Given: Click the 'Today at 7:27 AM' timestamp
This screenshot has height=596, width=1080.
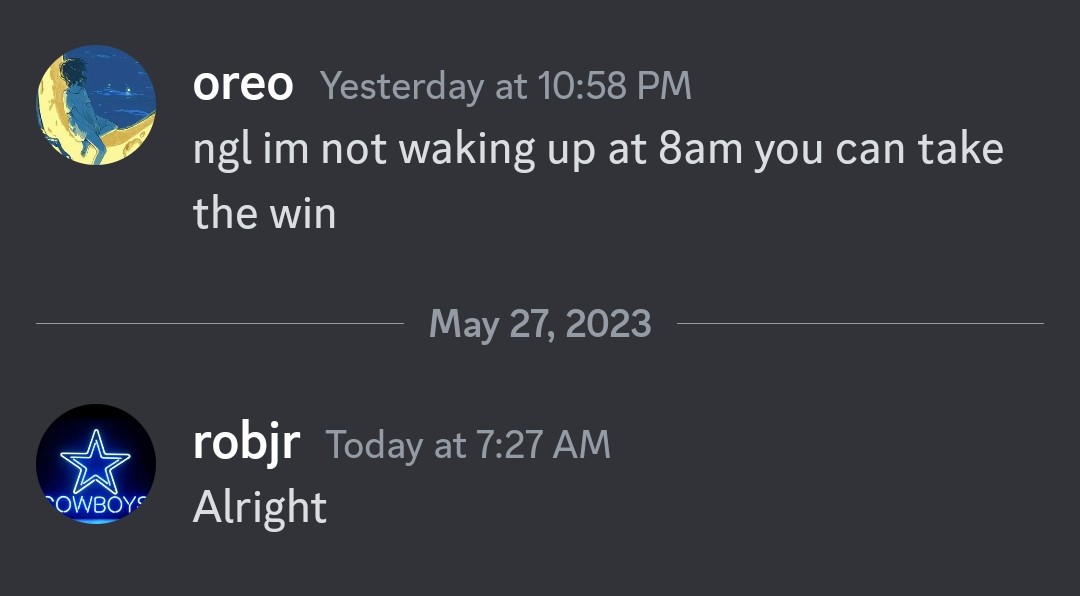Looking at the screenshot, I should [468, 446].
